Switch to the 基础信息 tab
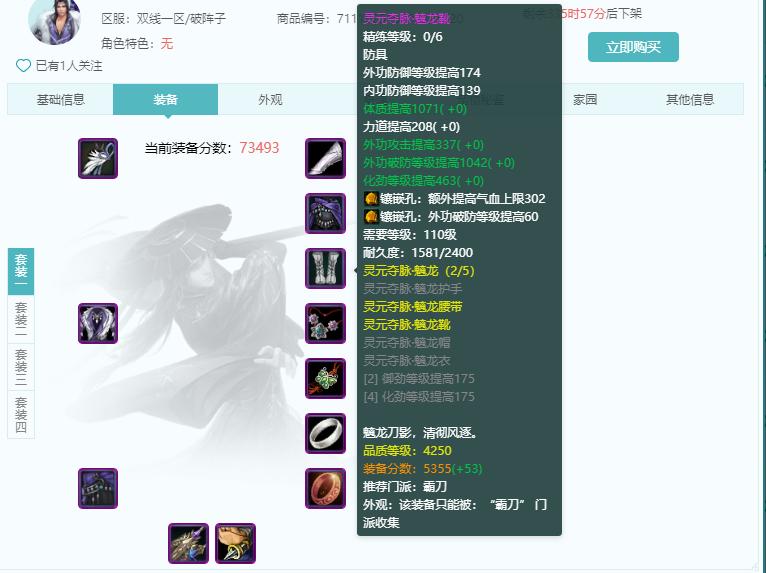The height and width of the screenshot is (573, 766). 60,100
